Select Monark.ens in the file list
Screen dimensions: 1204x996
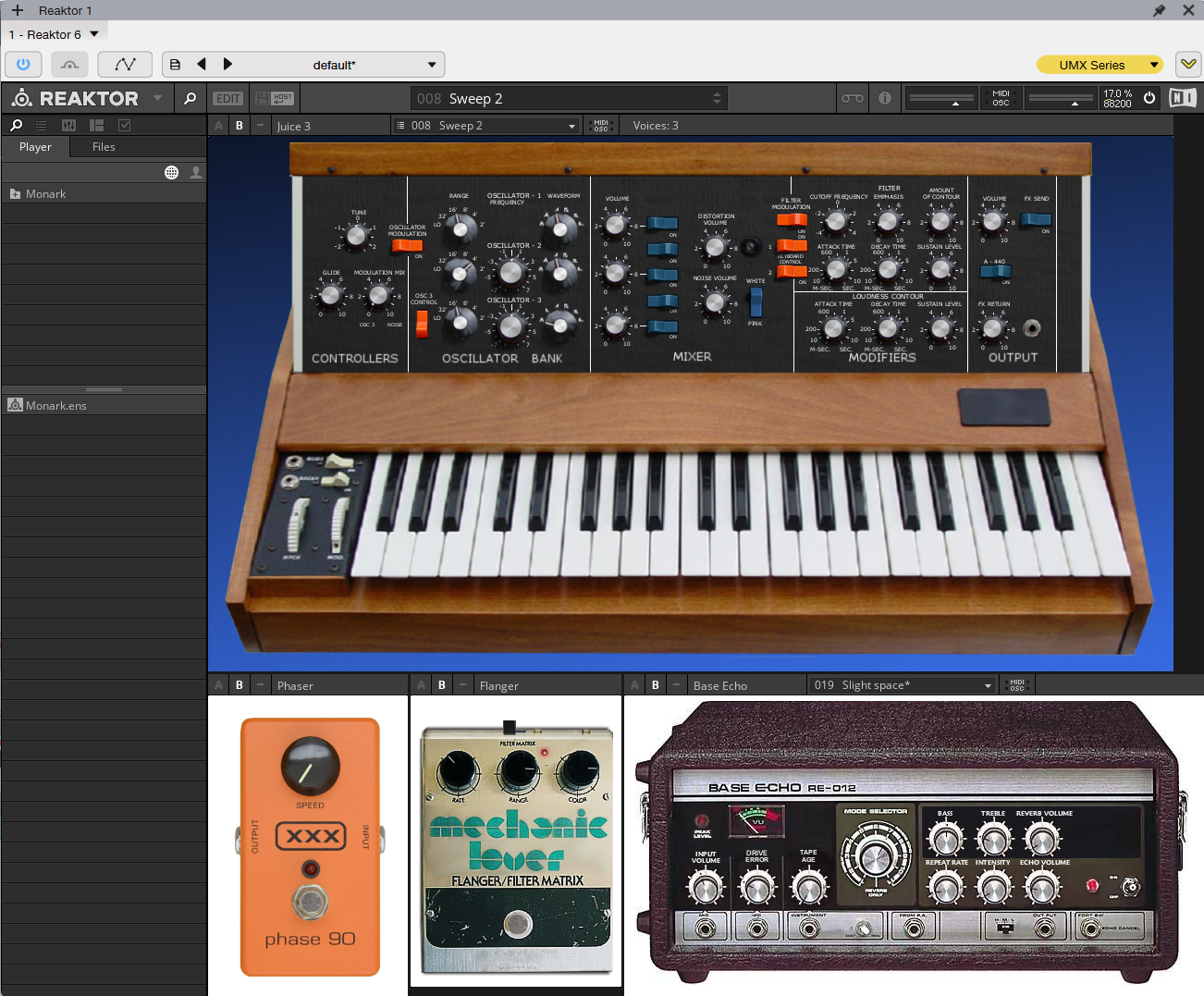104,405
